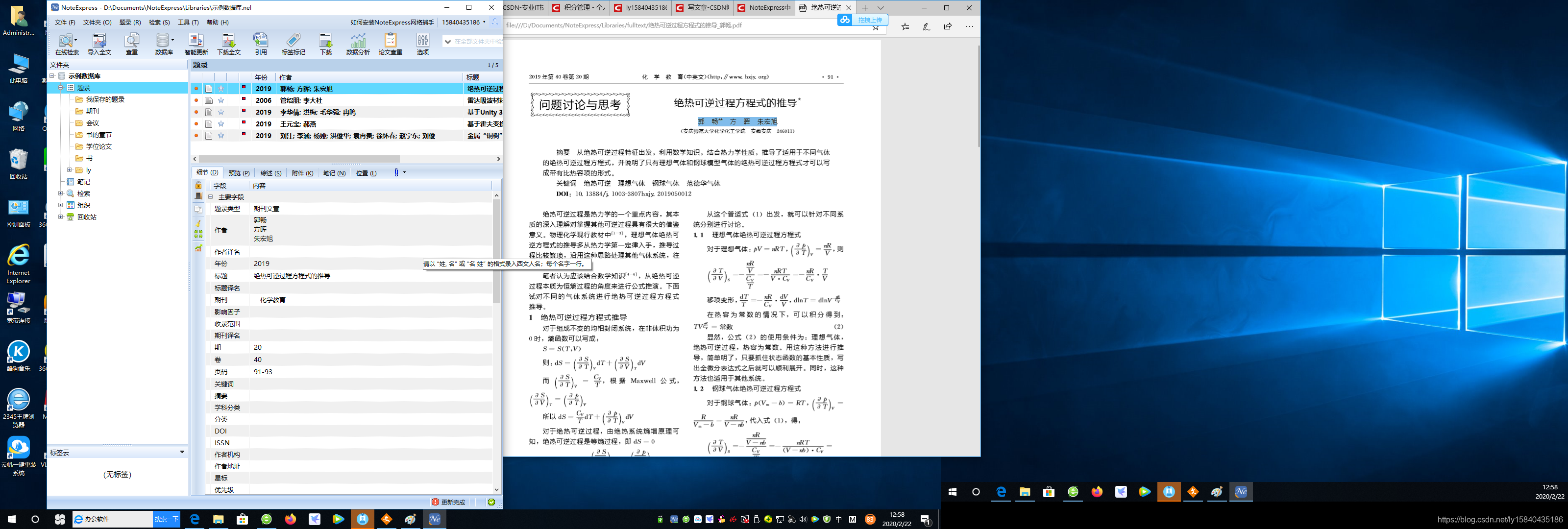Toggle star on the 2006 管绍朋 record
The image size is (1568, 529).
point(221,100)
